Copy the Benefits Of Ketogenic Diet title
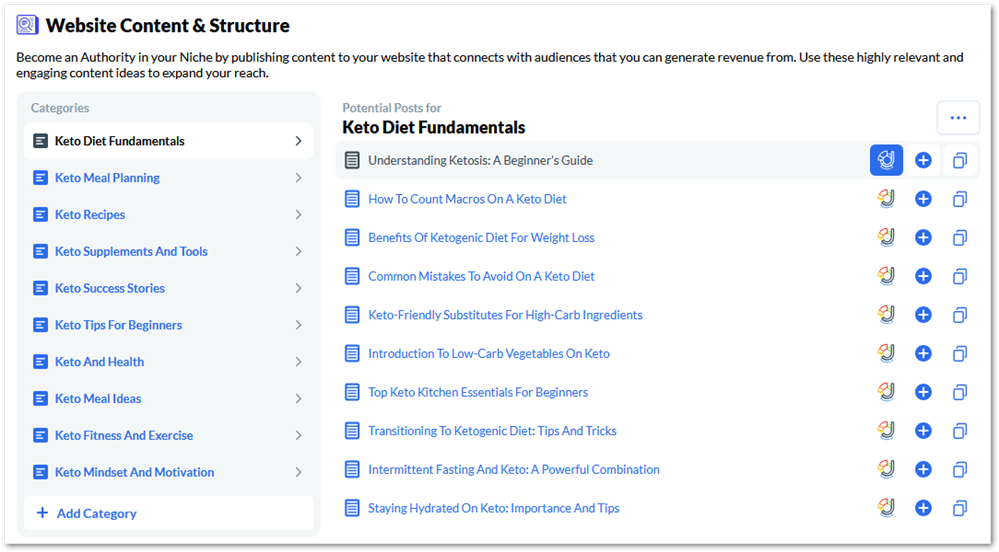The height and width of the screenshot is (552, 999). (960, 238)
